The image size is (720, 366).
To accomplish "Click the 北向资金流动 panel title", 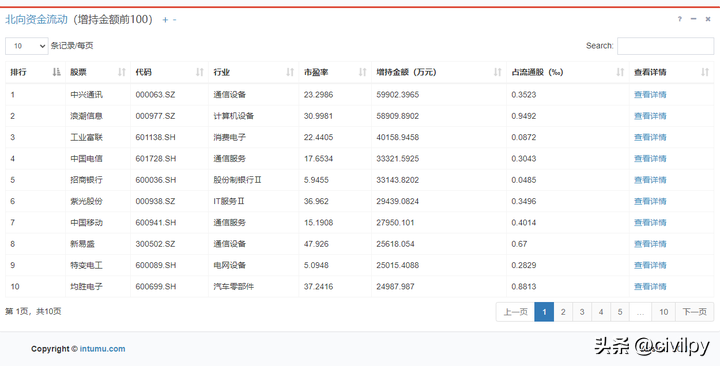I will pos(36,19).
